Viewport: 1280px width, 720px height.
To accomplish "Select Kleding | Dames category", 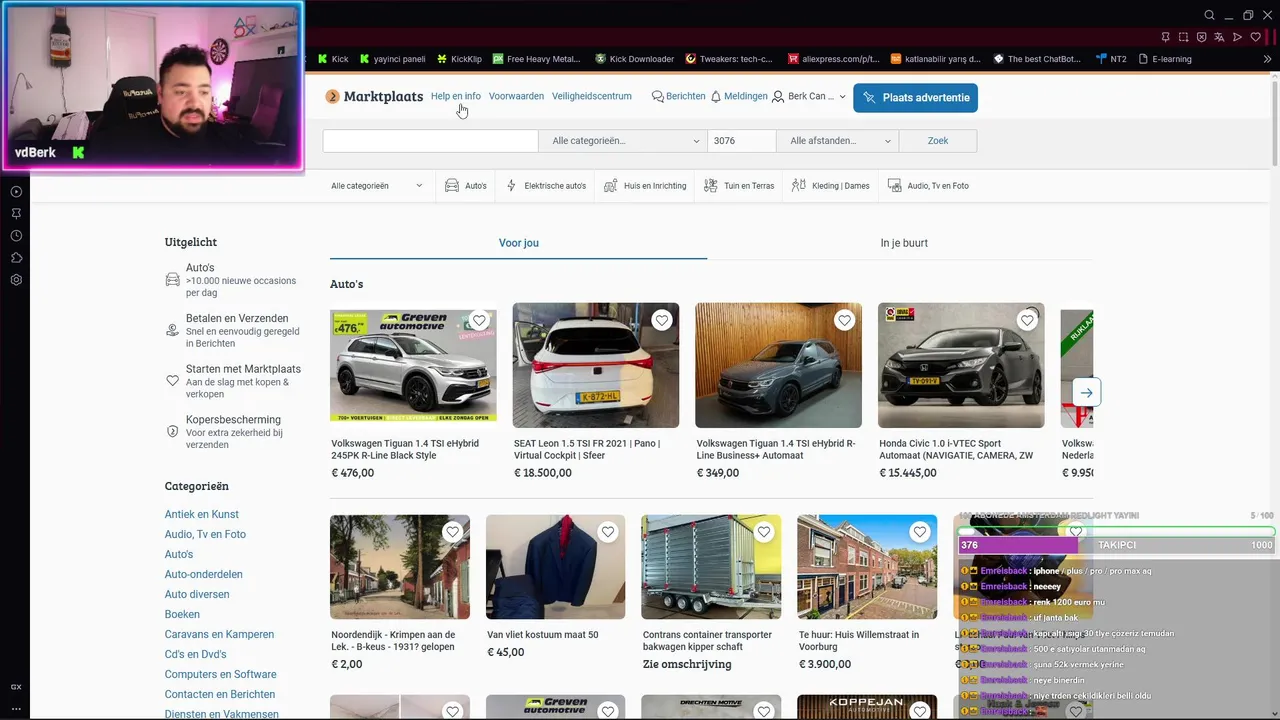I will 830,186.
